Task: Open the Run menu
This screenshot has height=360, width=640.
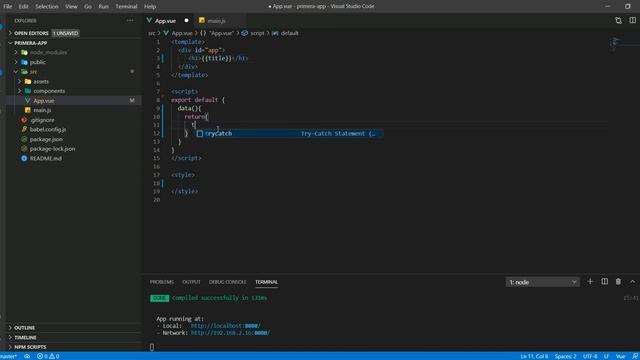Action: pos(103,7)
